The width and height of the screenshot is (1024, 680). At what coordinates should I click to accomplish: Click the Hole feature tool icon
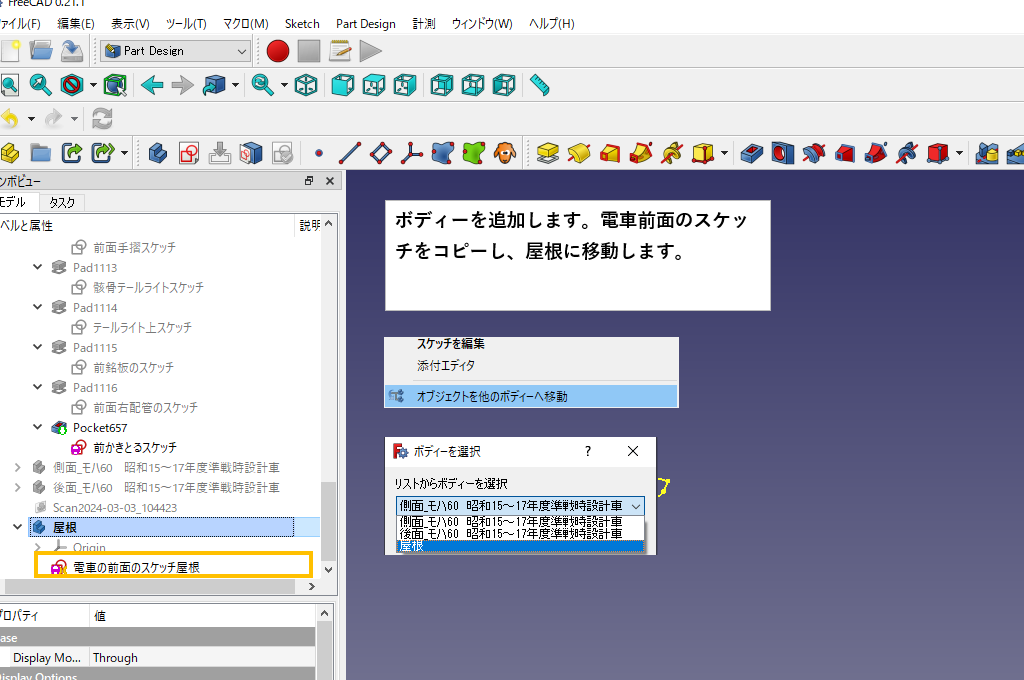[x=782, y=153]
